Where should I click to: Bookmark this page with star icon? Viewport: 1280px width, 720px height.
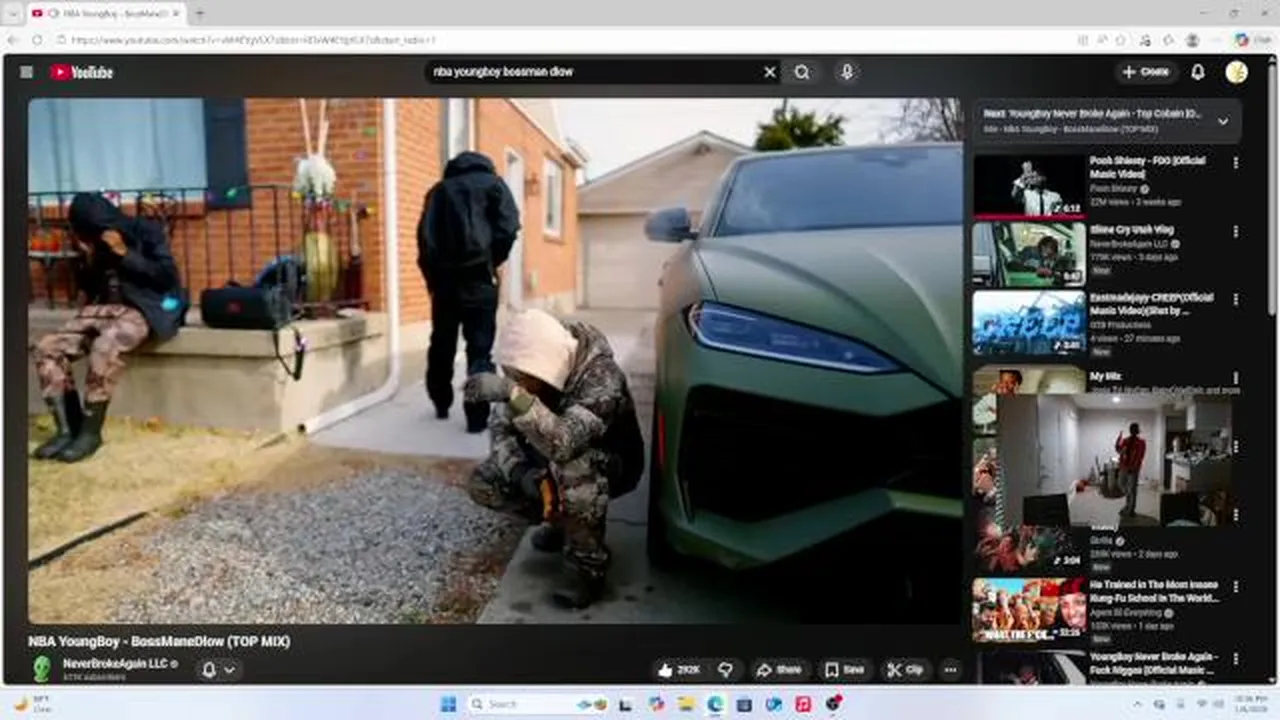[x=1120, y=40]
